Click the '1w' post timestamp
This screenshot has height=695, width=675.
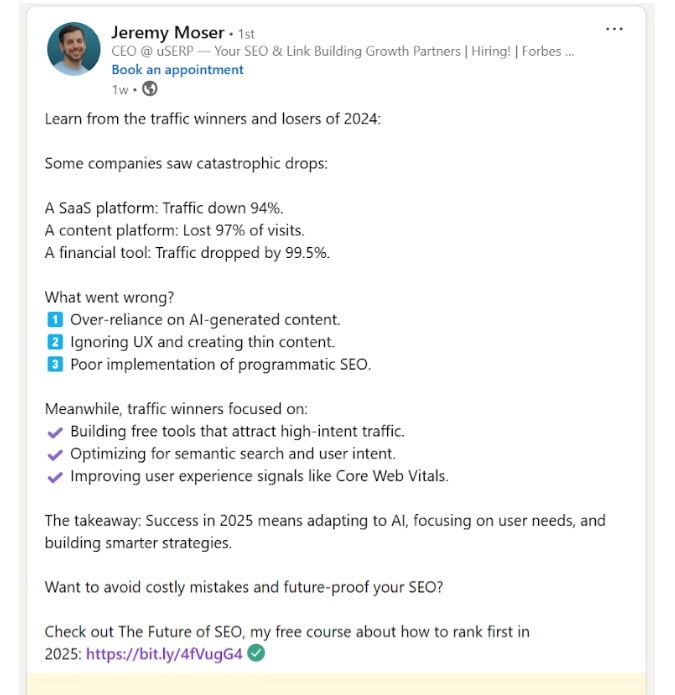[120, 89]
